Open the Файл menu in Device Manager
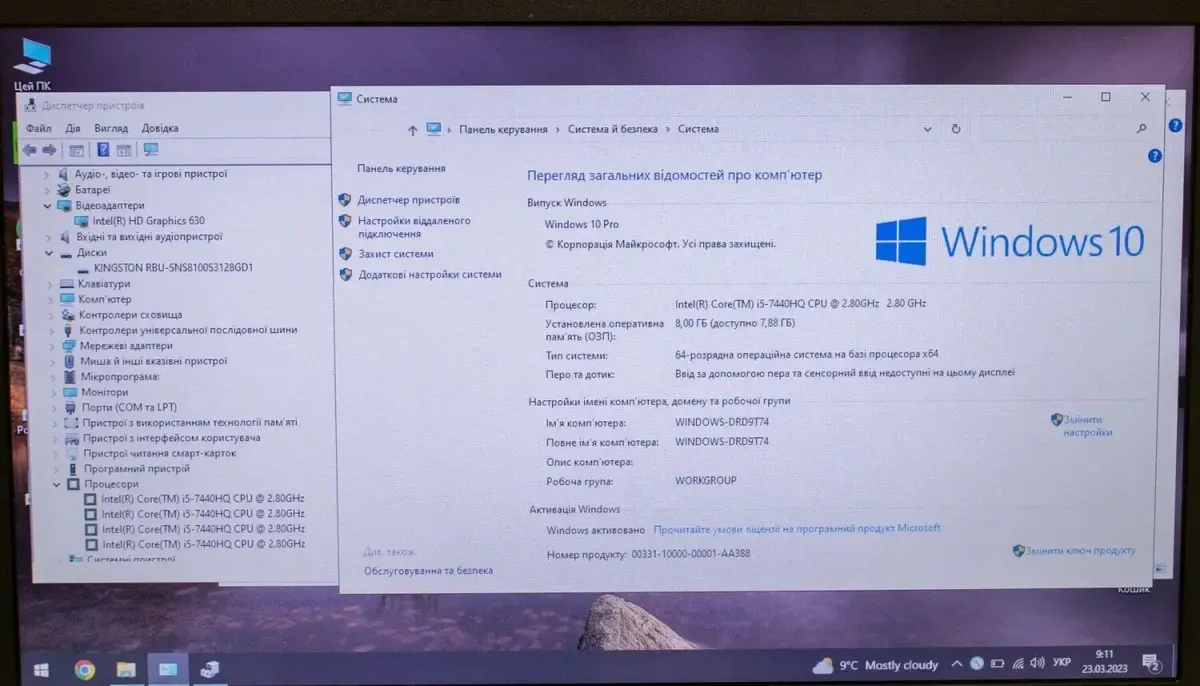This screenshot has width=1200, height=686. (x=39, y=128)
